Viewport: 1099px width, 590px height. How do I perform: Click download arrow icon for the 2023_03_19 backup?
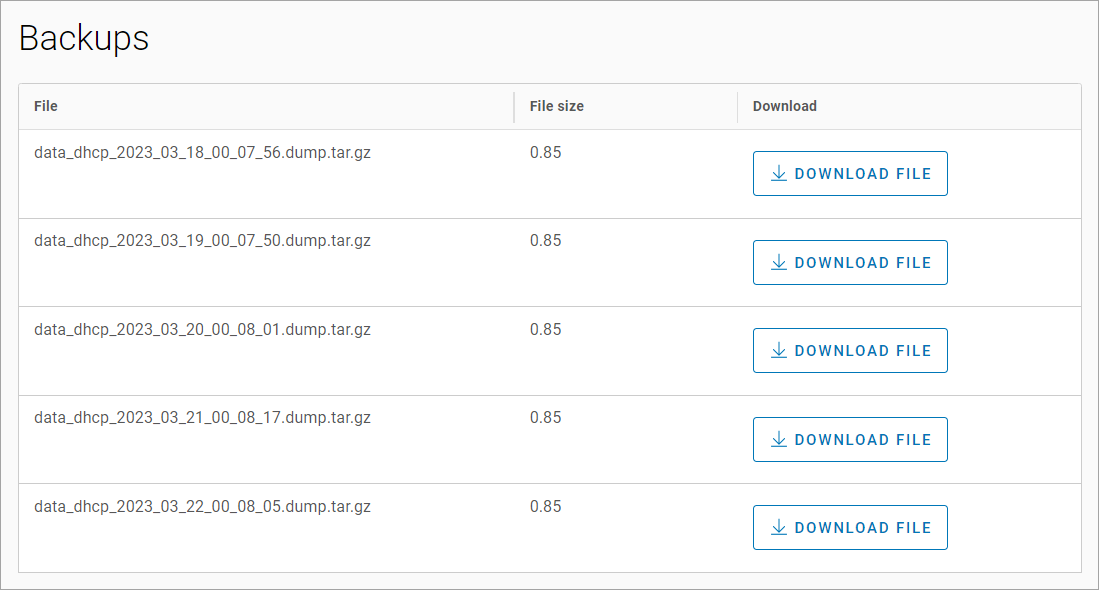[779, 263]
